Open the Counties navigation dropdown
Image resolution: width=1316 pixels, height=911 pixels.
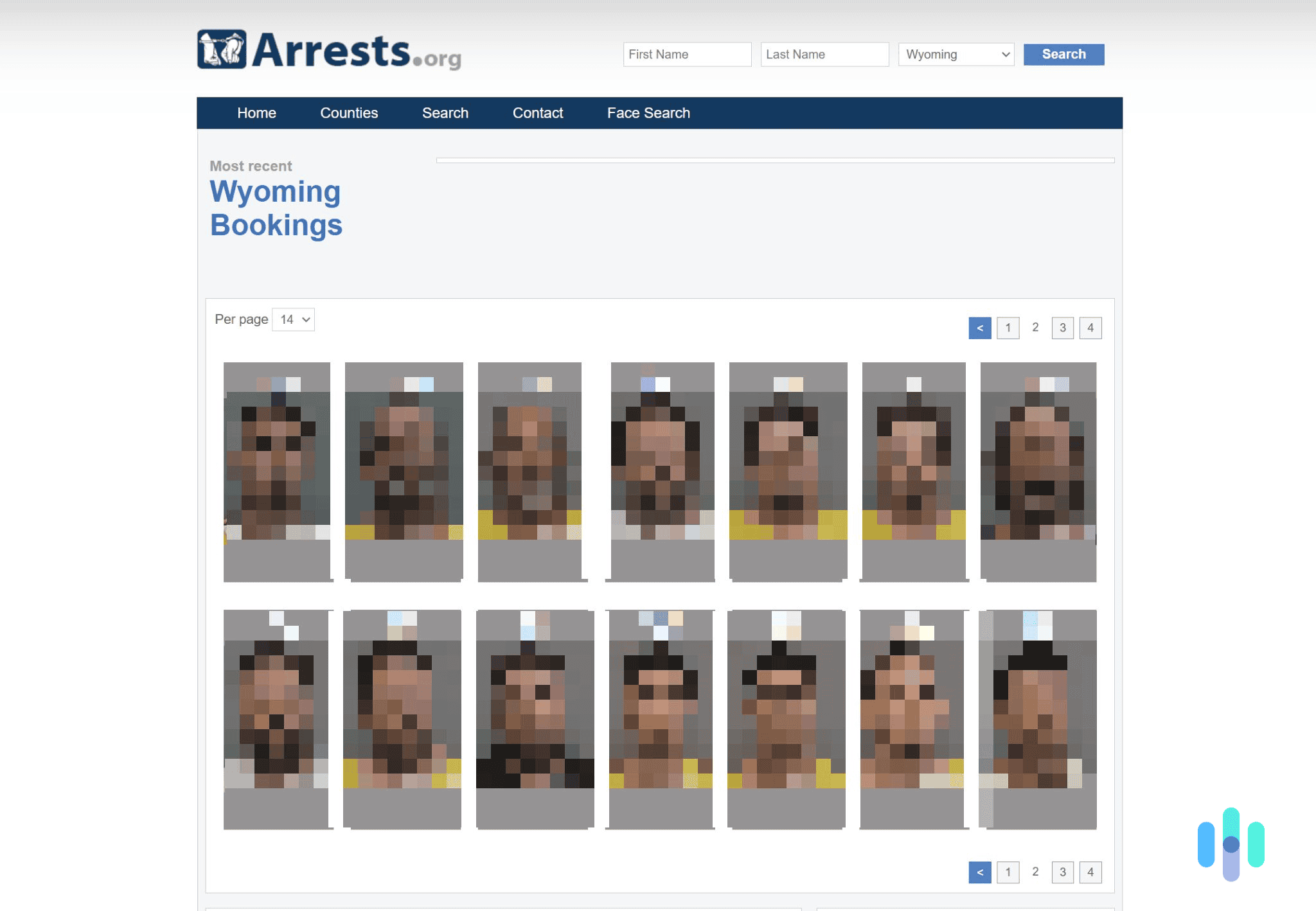[x=349, y=113]
